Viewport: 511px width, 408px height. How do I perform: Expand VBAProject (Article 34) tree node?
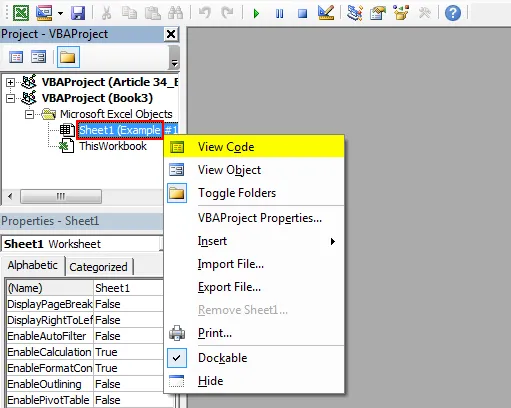click(x=10, y=82)
